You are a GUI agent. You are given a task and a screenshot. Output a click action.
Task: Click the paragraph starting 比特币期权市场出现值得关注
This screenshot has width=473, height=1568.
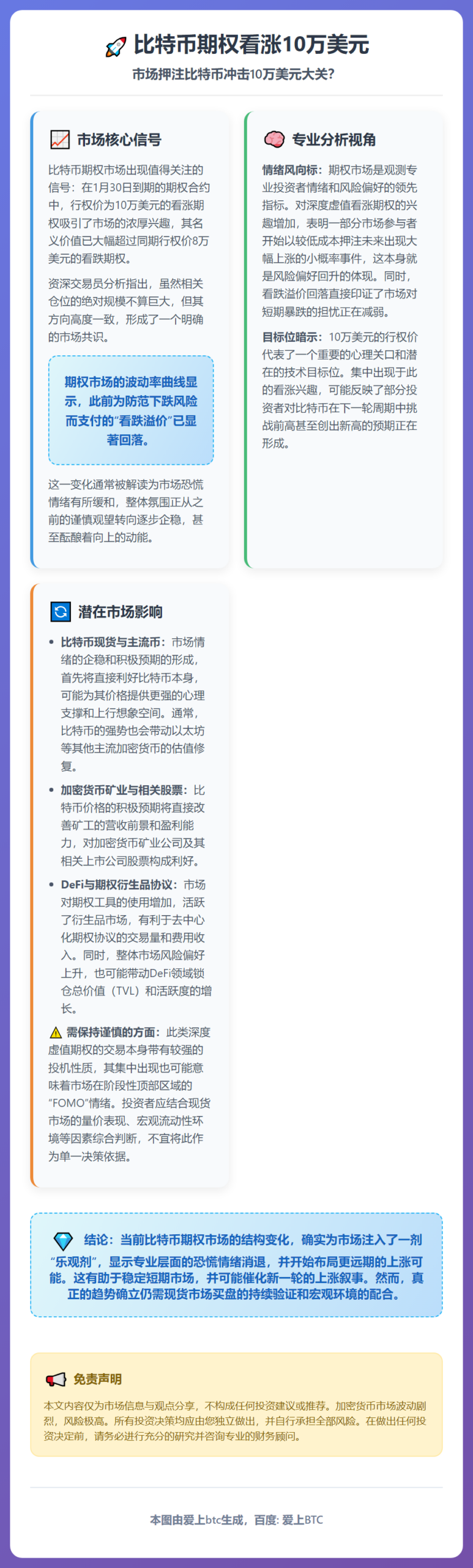point(129,214)
